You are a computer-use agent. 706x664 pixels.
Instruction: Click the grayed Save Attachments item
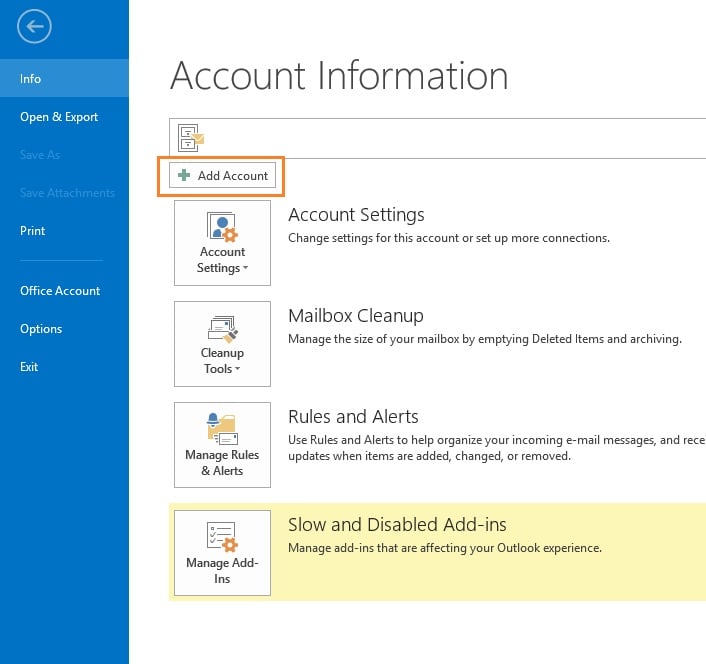coord(64,193)
